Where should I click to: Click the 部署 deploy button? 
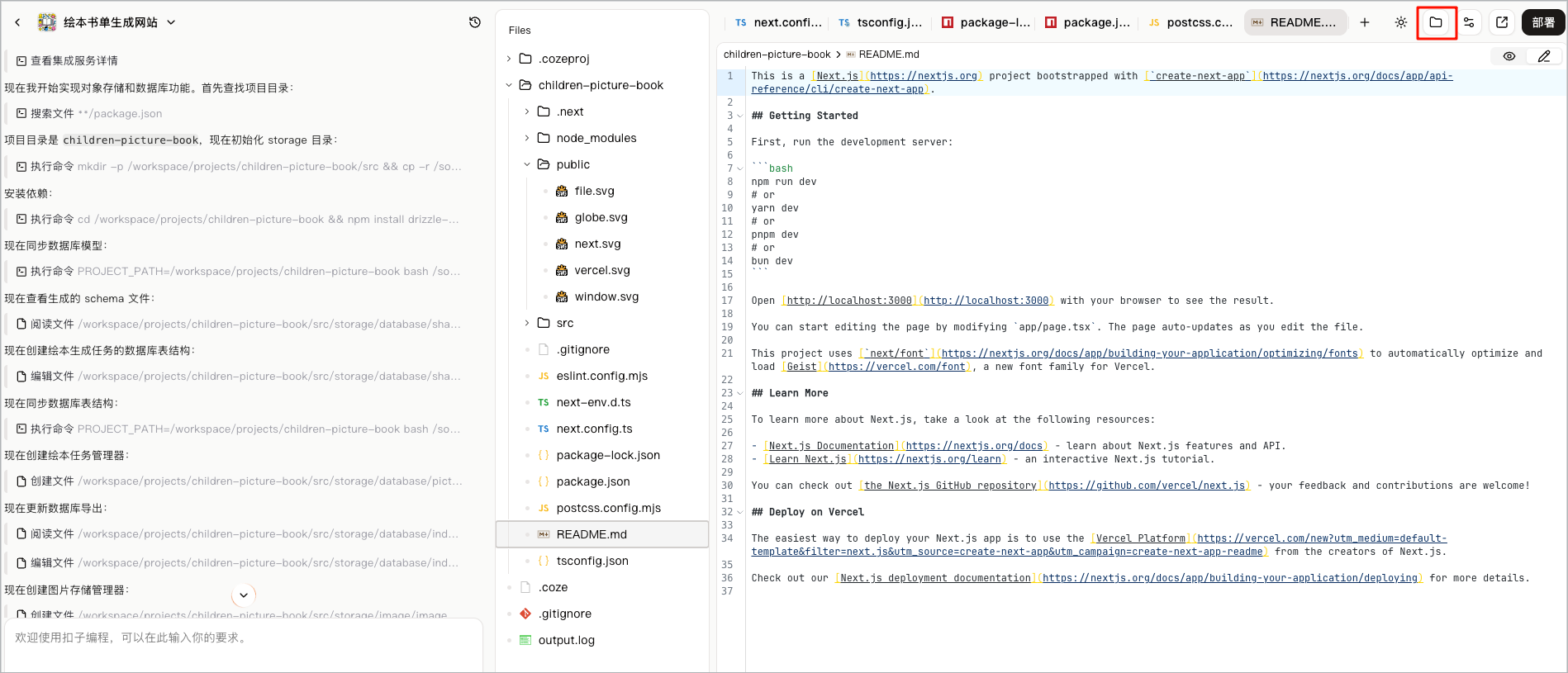pos(1543,22)
